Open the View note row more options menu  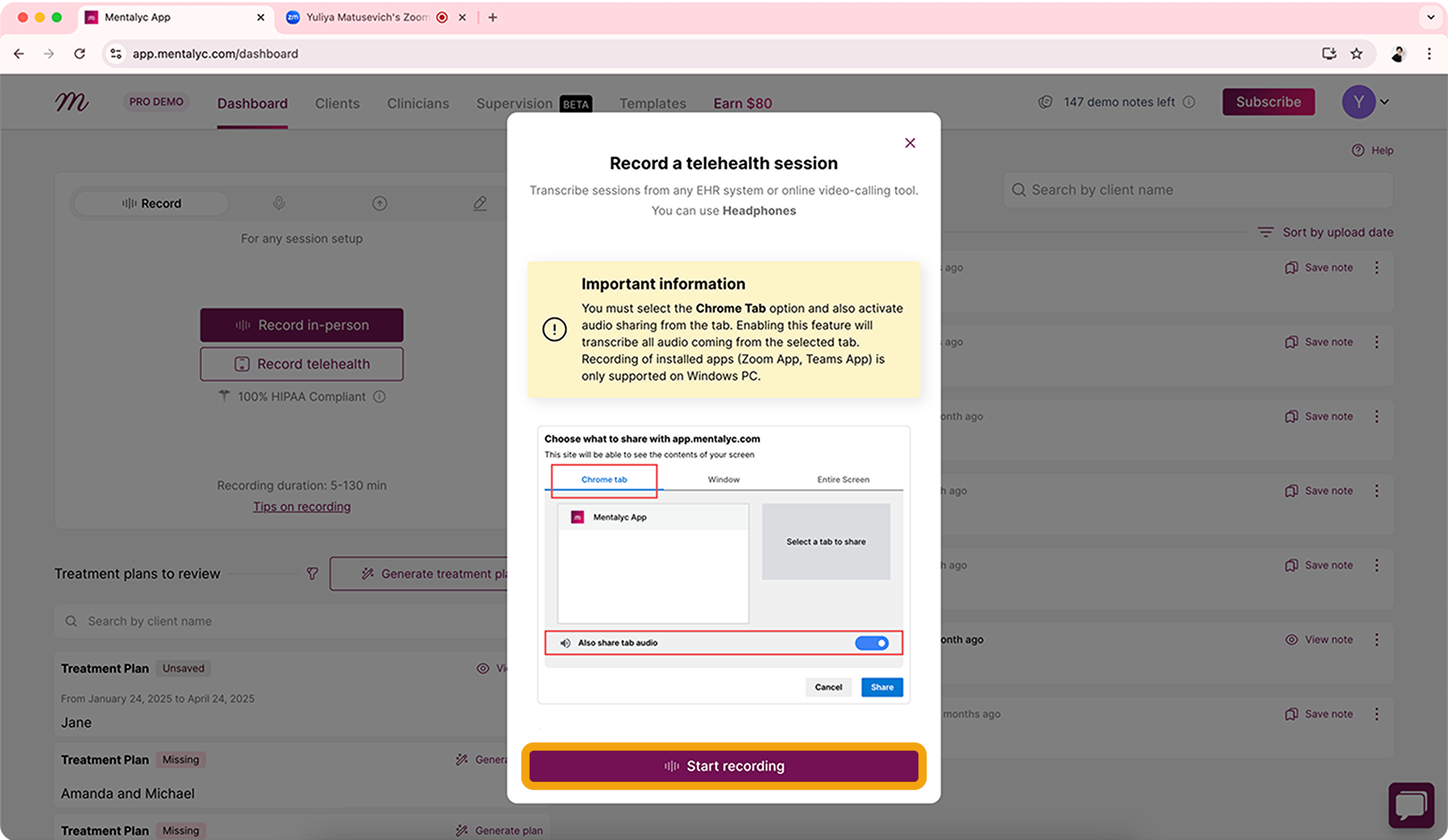tap(1377, 639)
